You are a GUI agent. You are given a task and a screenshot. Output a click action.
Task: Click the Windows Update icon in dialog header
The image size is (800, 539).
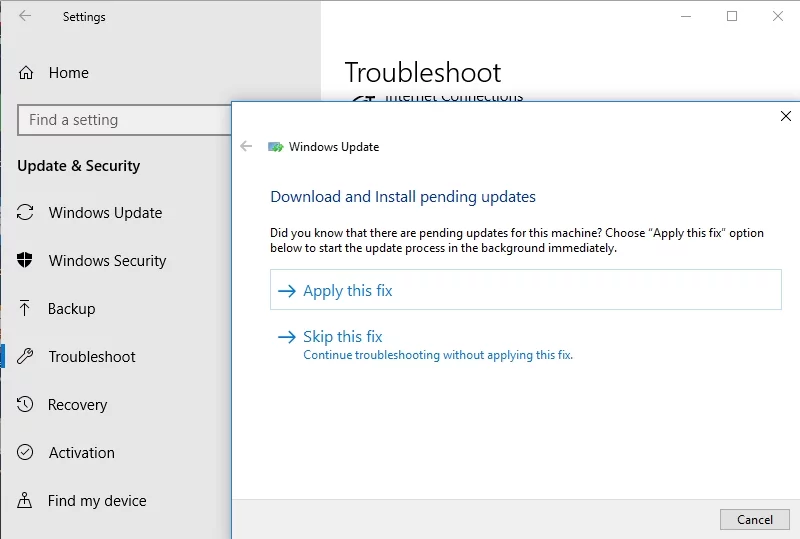click(x=275, y=147)
